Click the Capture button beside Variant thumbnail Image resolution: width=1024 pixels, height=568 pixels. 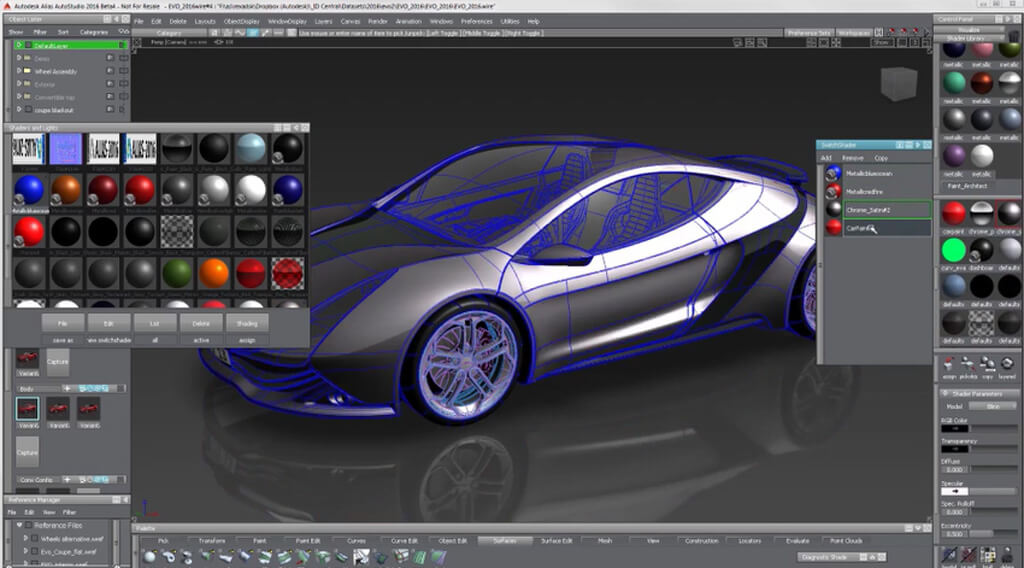(57, 361)
